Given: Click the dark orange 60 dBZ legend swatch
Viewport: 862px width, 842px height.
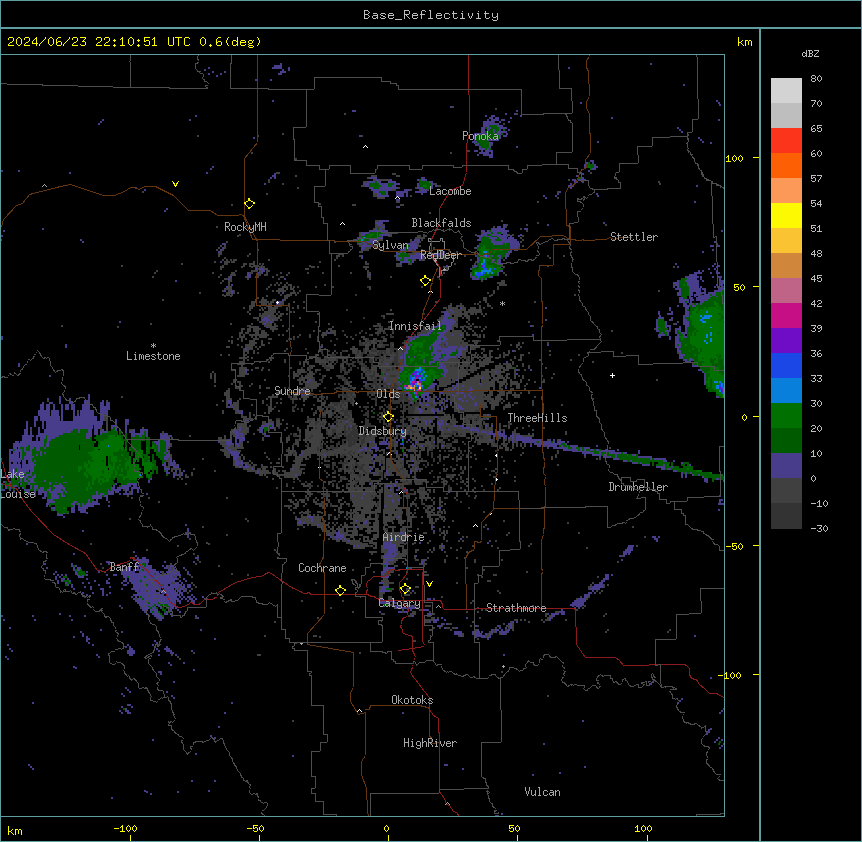Looking at the screenshot, I should tap(786, 165).
